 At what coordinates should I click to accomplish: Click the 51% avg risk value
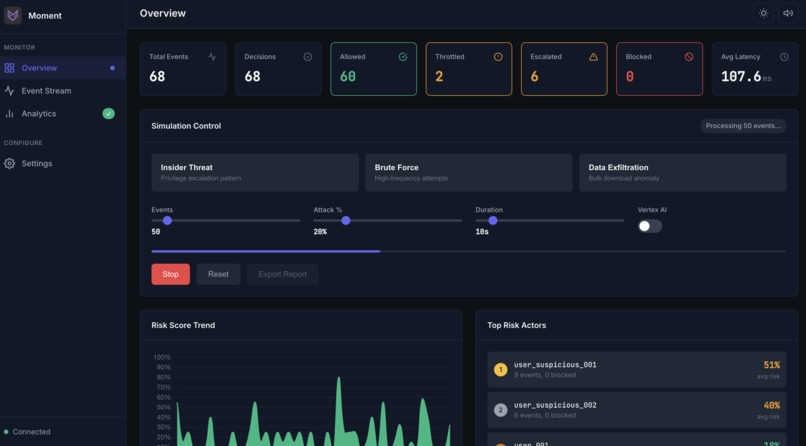point(772,365)
